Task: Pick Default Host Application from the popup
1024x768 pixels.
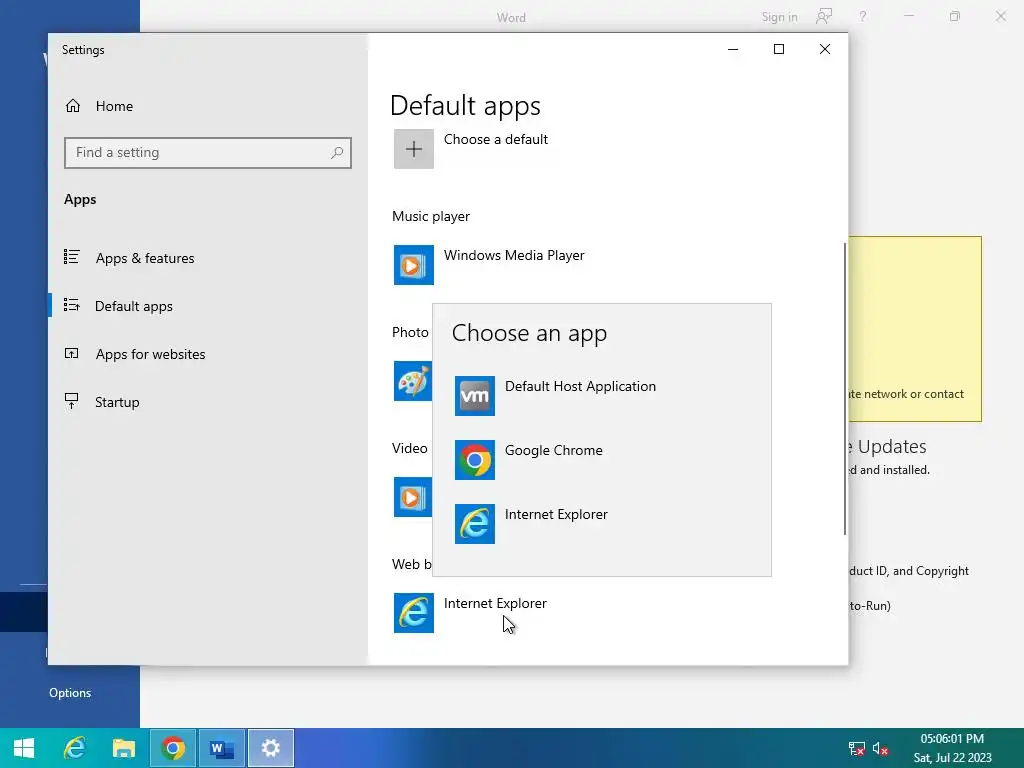Action: point(601,396)
